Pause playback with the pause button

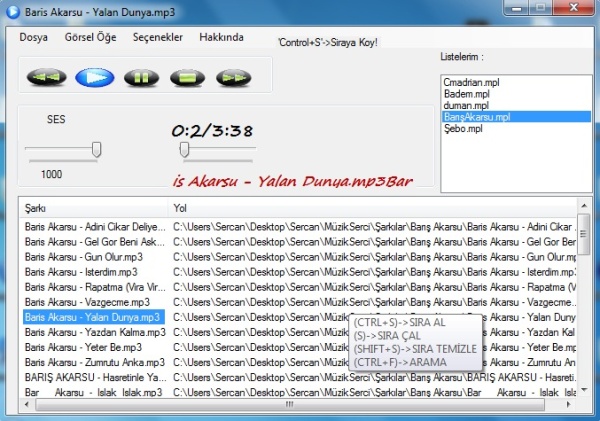click(x=141, y=78)
